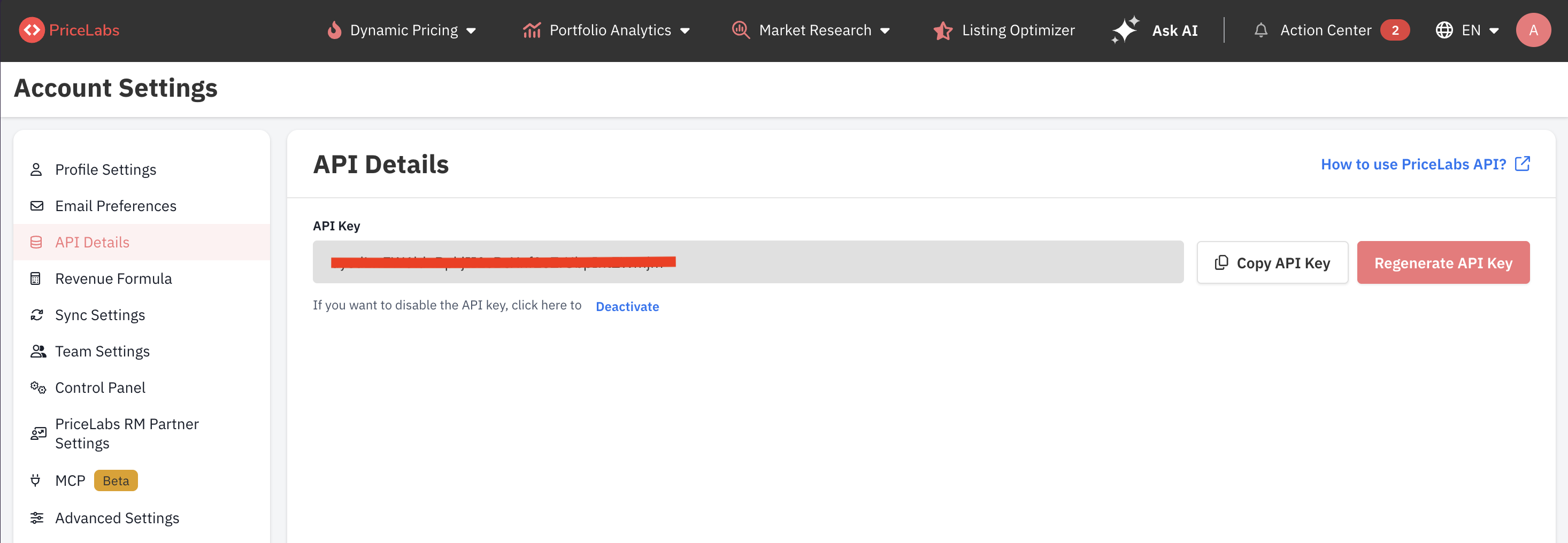Click the Listing Optimizer star icon

click(943, 30)
